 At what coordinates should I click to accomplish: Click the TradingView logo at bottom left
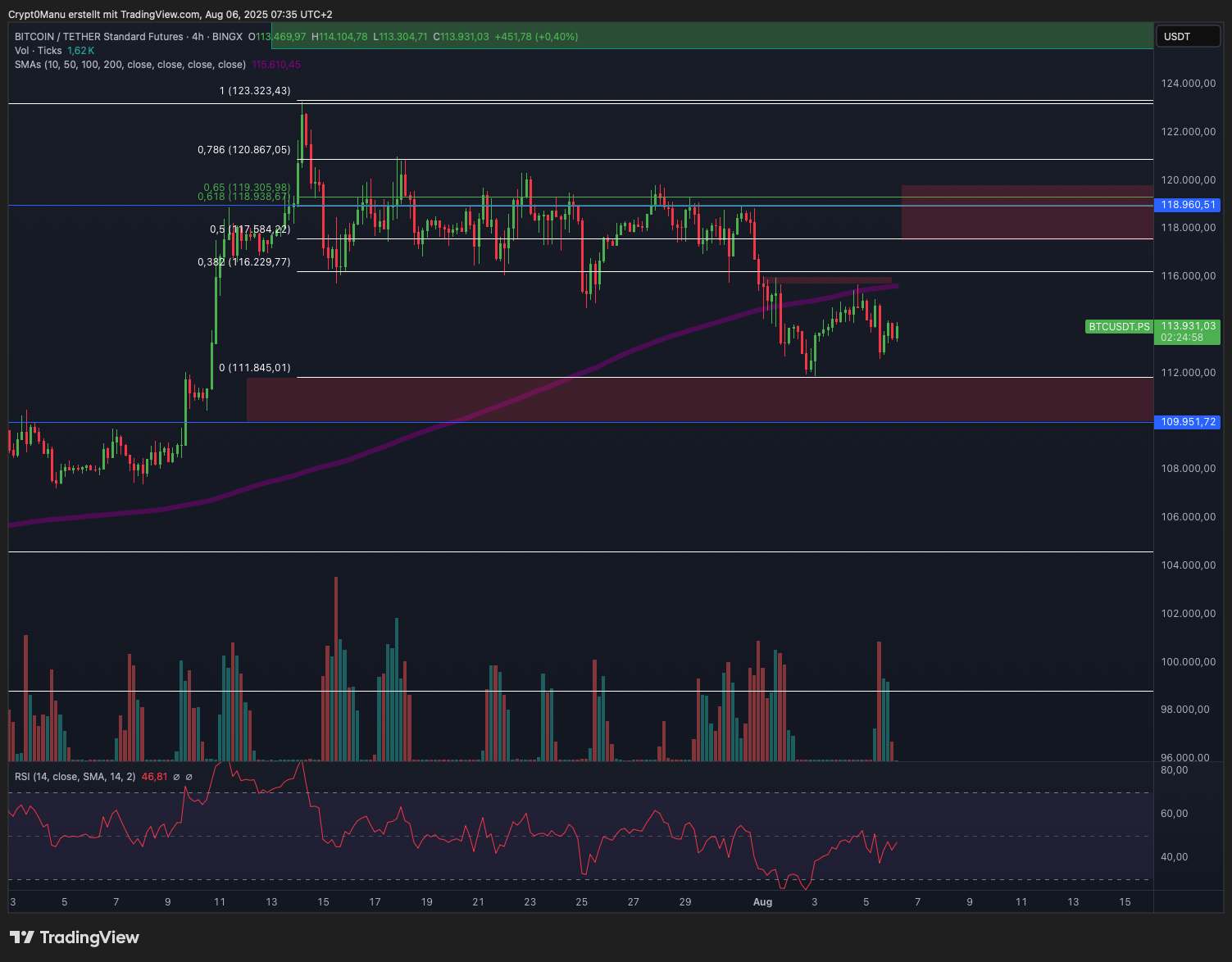click(75, 937)
